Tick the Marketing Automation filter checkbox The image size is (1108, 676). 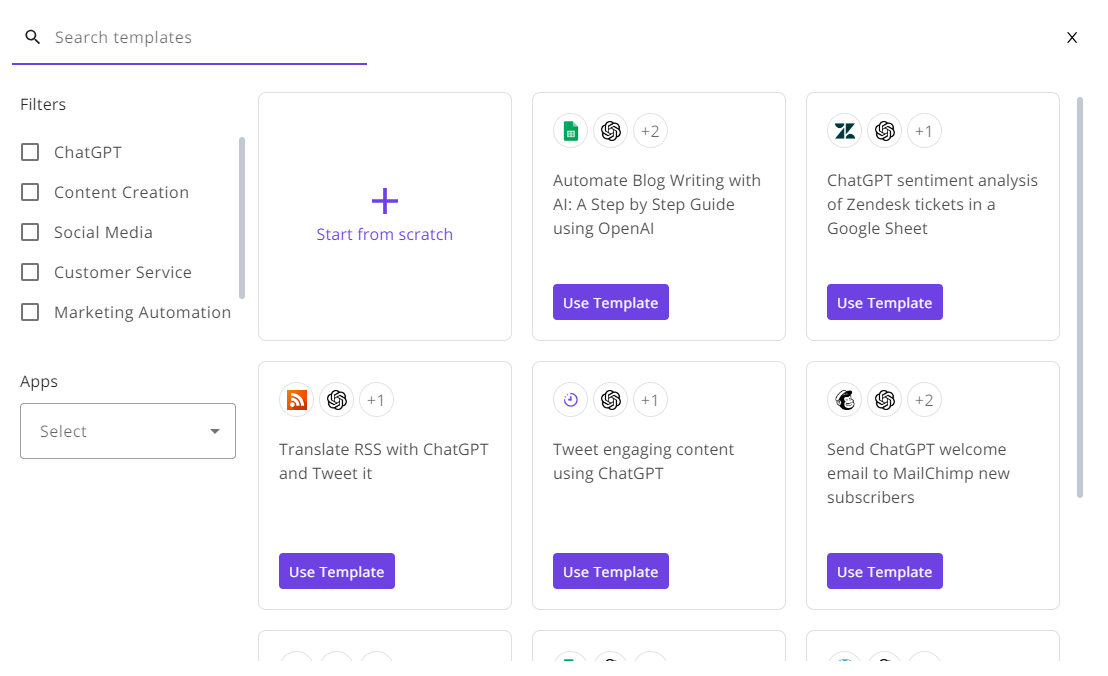click(x=31, y=312)
